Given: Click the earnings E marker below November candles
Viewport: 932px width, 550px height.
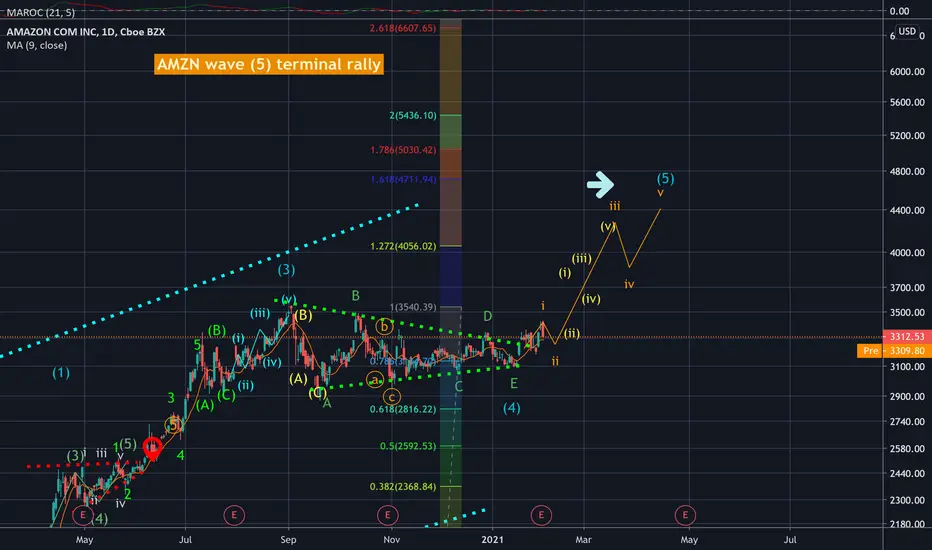Looking at the screenshot, I should (x=388, y=515).
